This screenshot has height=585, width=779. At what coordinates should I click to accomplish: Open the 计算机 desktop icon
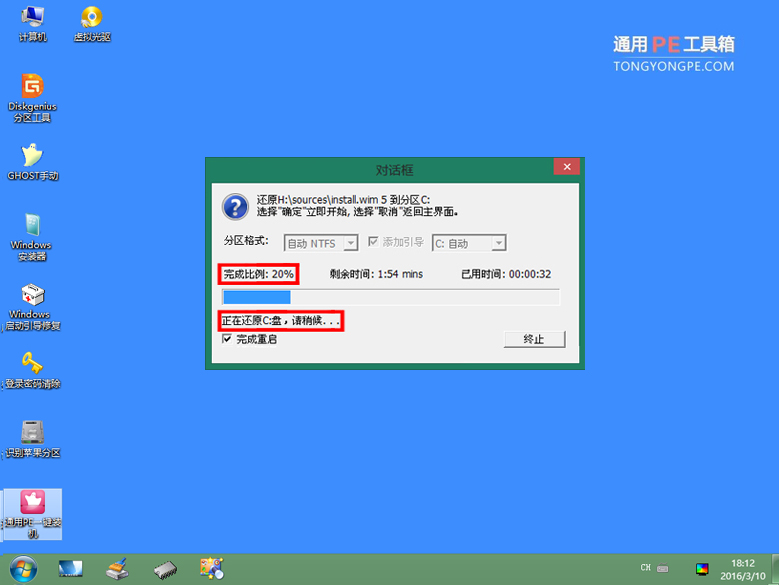click(x=32, y=23)
